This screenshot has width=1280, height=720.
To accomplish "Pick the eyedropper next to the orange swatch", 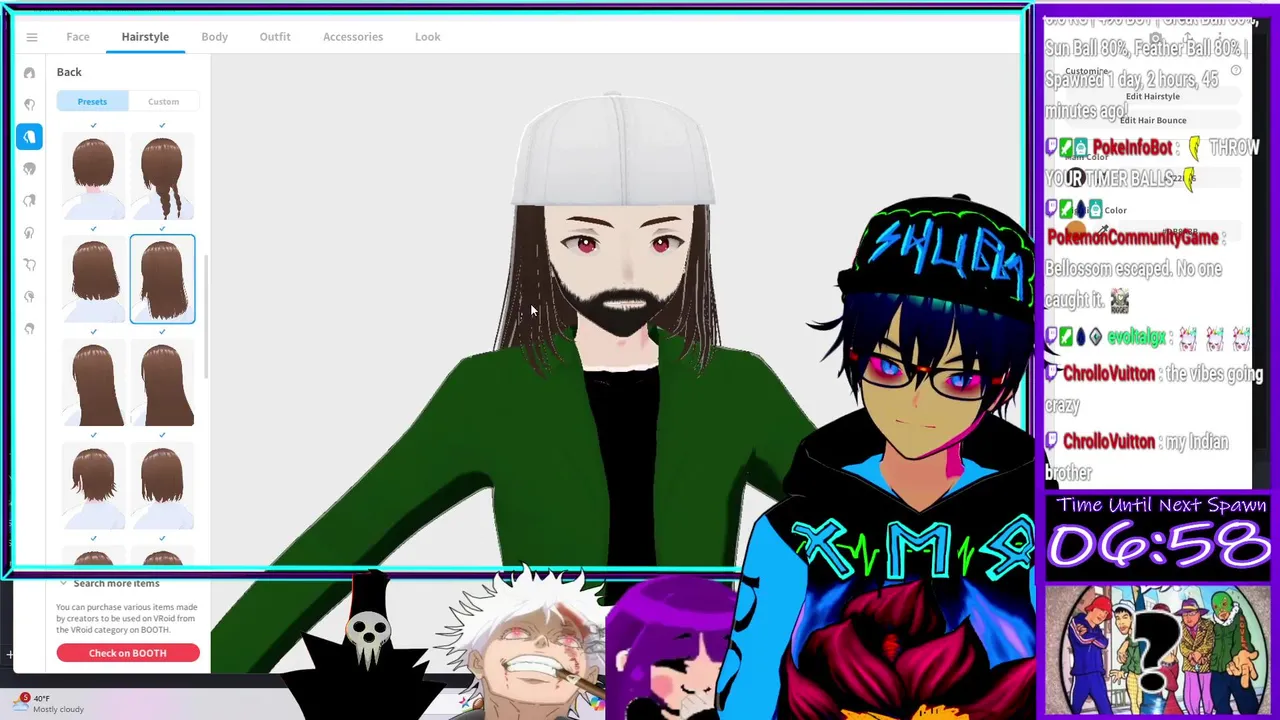I will (1103, 229).
